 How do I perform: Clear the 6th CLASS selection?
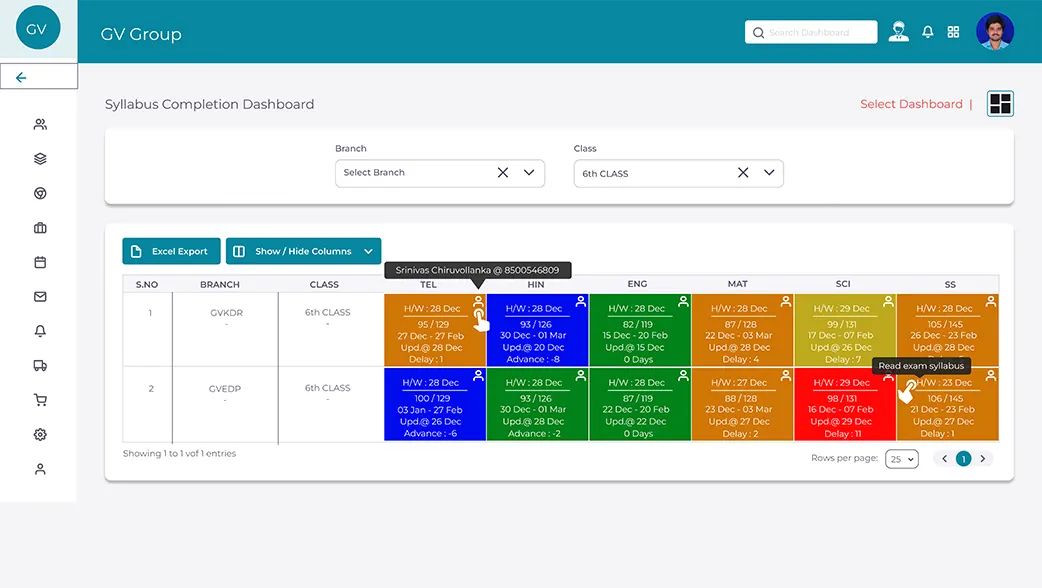743,173
